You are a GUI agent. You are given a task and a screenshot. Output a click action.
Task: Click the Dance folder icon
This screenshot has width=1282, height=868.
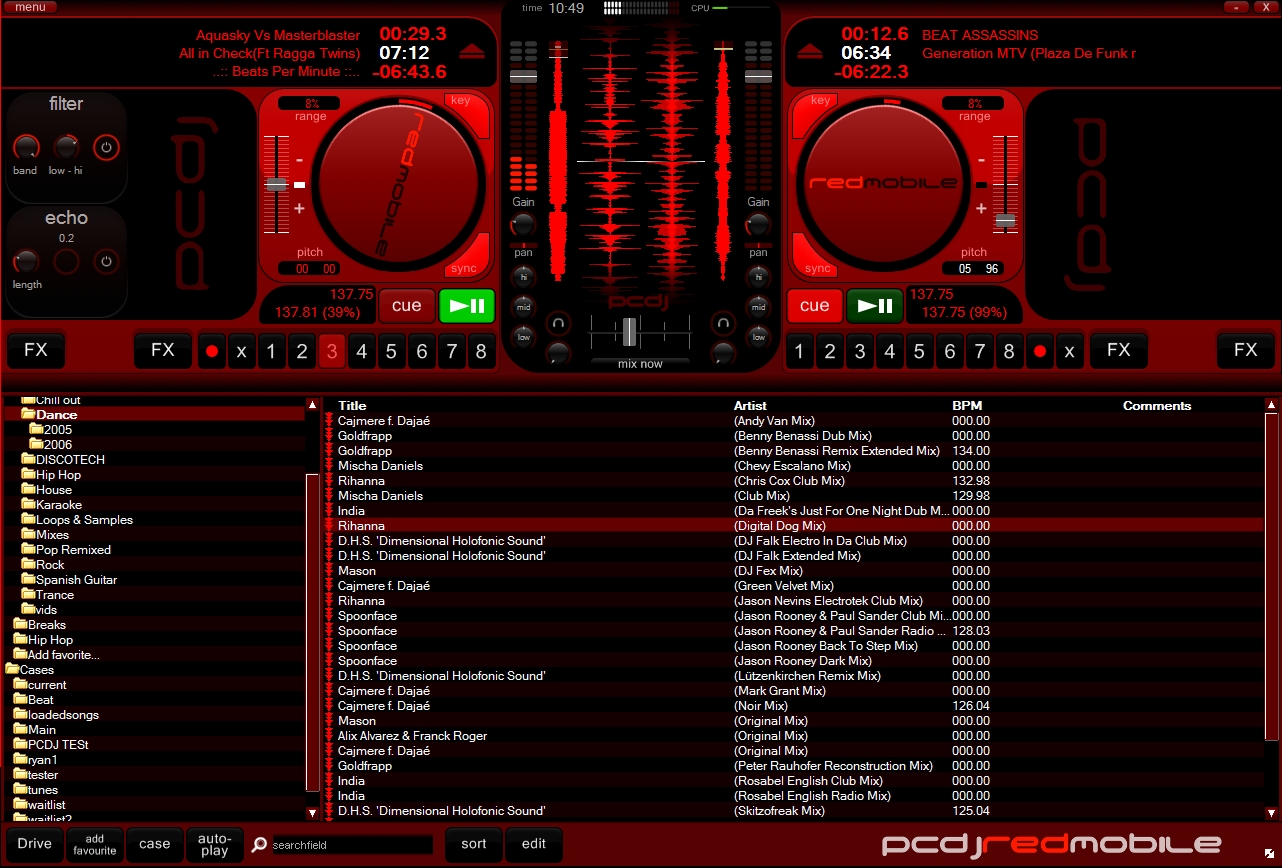click(28, 414)
